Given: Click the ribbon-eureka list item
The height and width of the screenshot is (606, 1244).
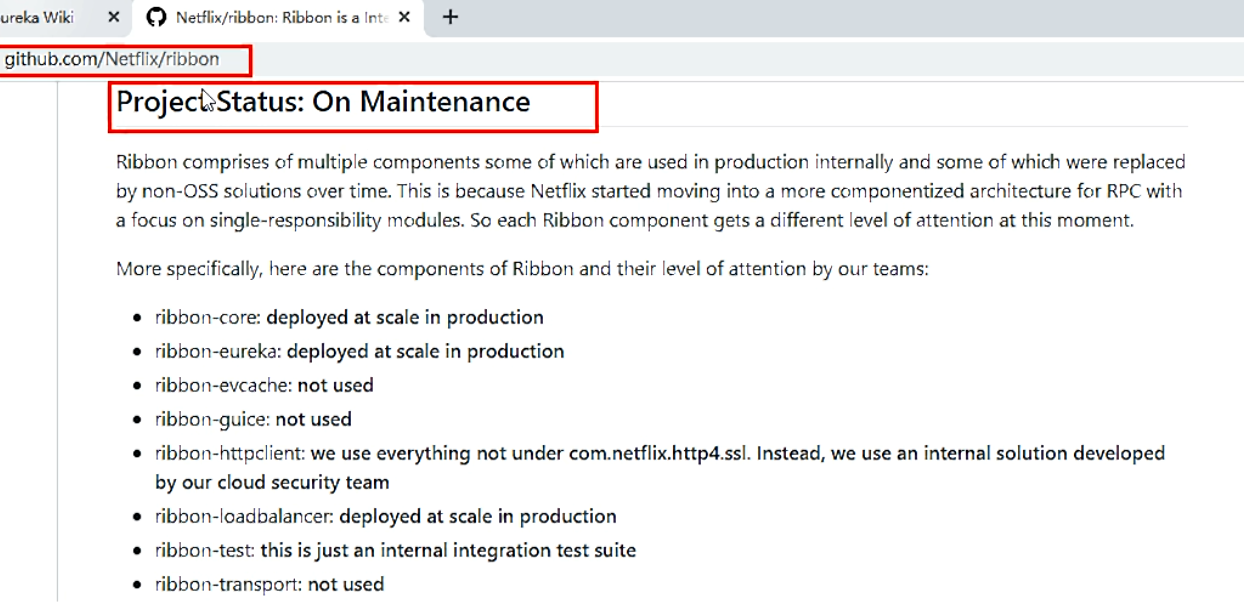Looking at the screenshot, I should click(x=359, y=351).
